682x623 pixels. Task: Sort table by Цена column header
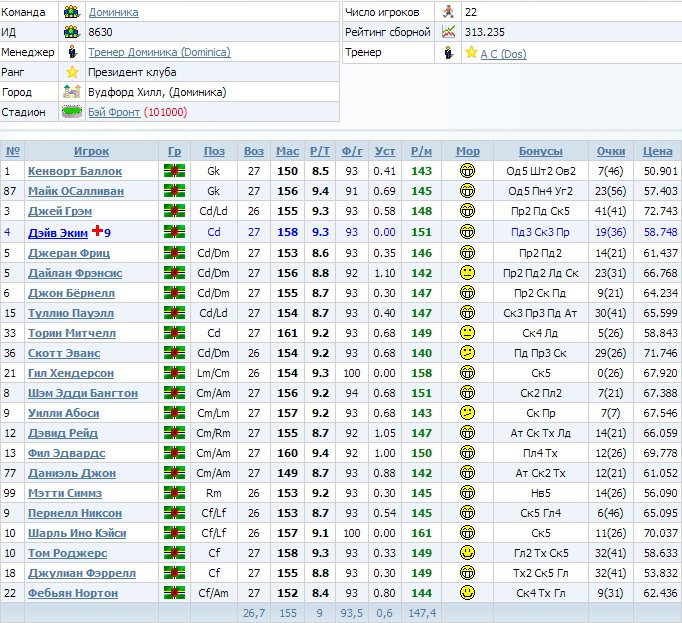coord(658,151)
